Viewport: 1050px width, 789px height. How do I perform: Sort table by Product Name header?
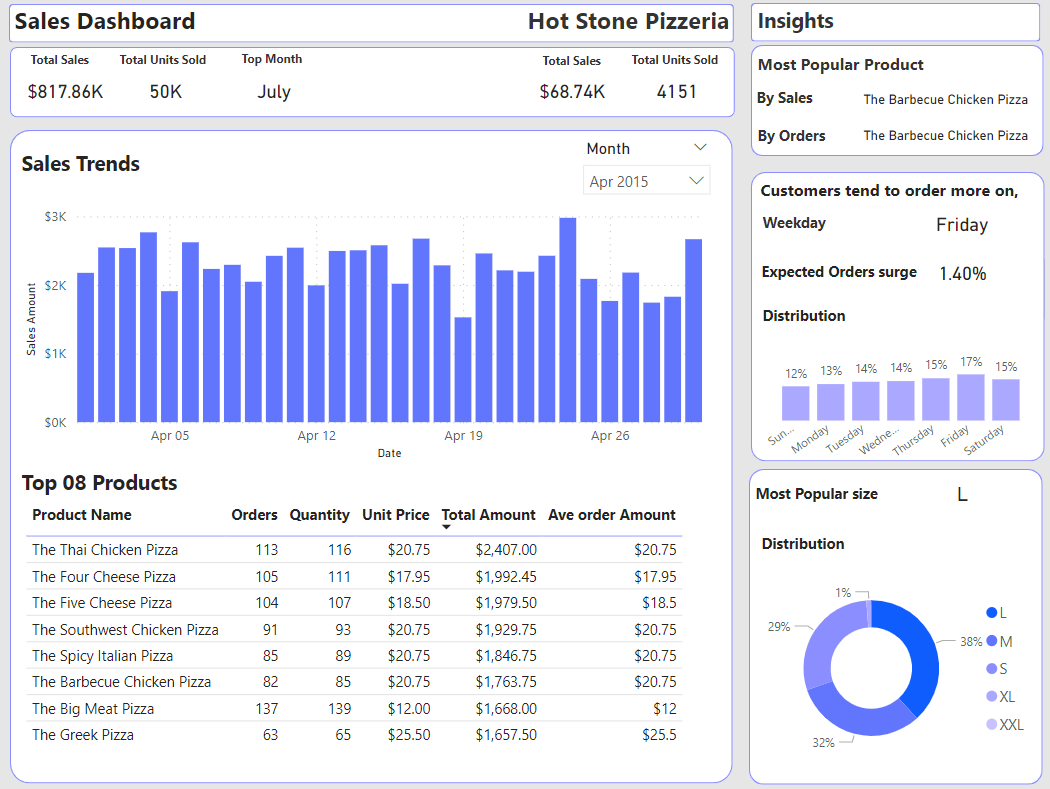(x=82, y=514)
